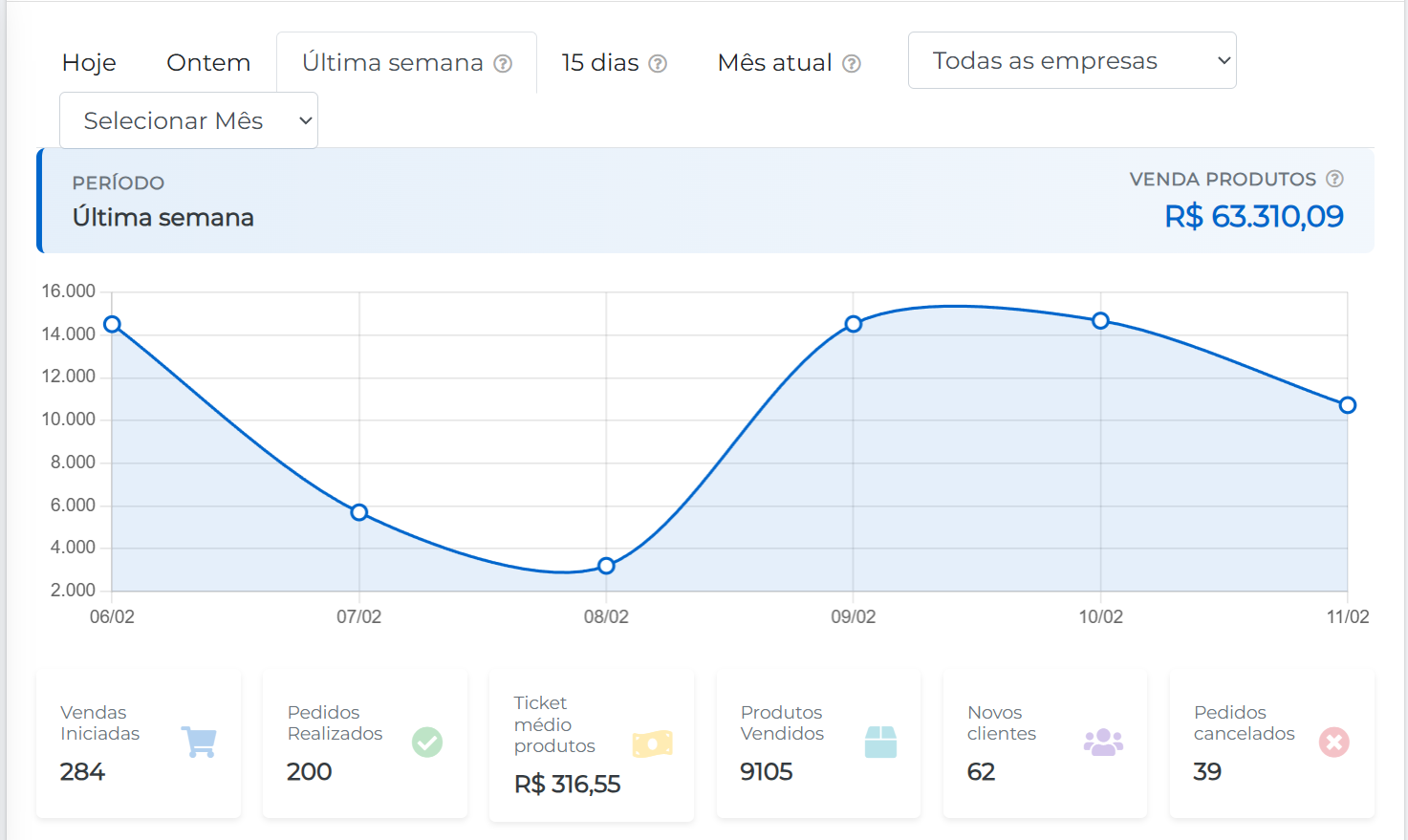Click the R$ 63.310,09 sales total
The width and height of the screenshot is (1408, 840).
(x=1253, y=217)
